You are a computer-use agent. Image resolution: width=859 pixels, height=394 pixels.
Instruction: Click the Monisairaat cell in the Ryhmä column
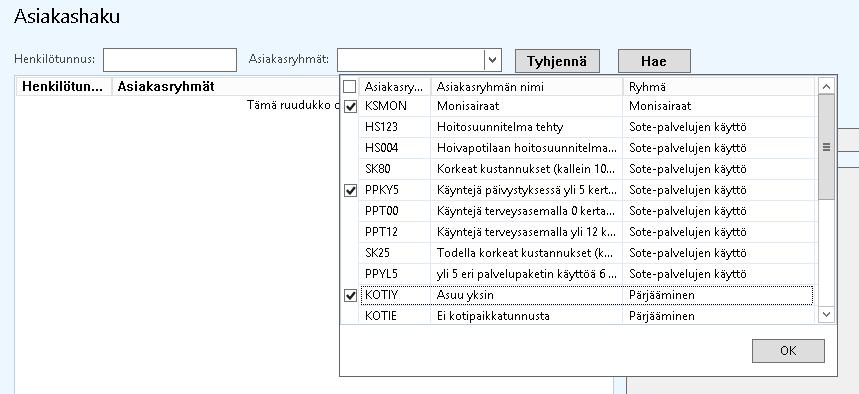719,106
